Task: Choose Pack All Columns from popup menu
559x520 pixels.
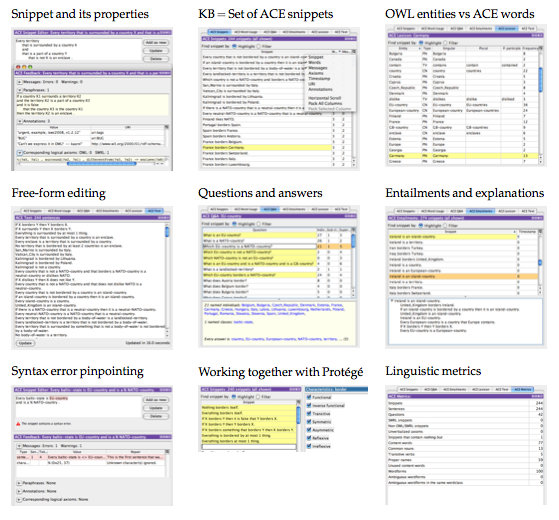Action: point(325,103)
